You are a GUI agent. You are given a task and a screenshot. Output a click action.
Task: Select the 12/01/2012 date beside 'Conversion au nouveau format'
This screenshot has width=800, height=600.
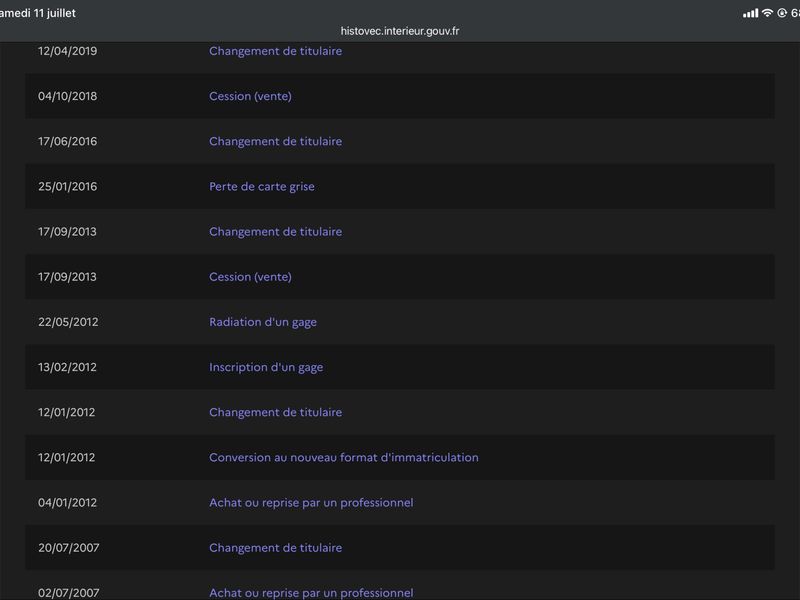66,458
